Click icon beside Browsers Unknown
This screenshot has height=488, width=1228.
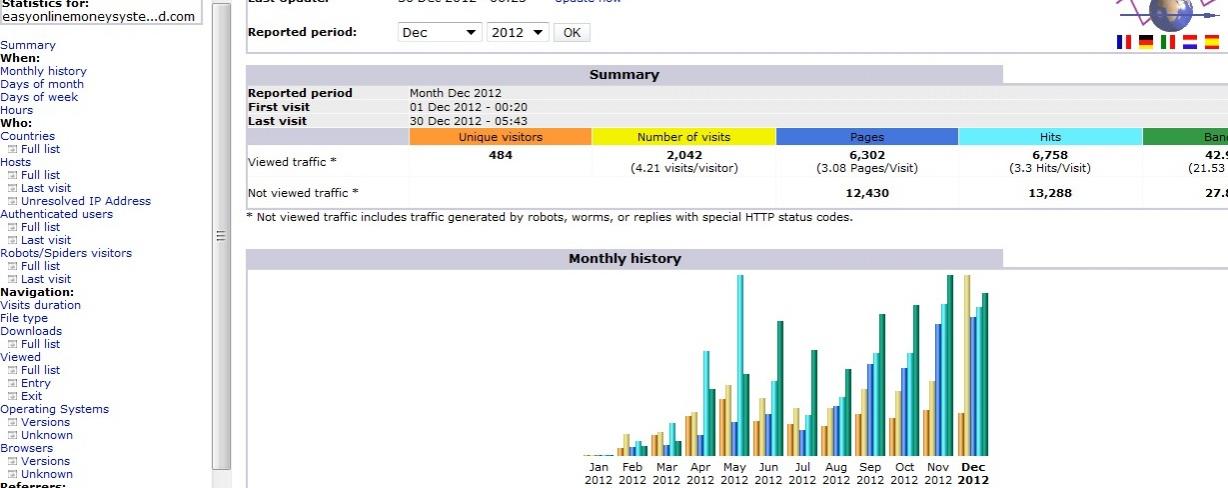[x=13, y=474]
